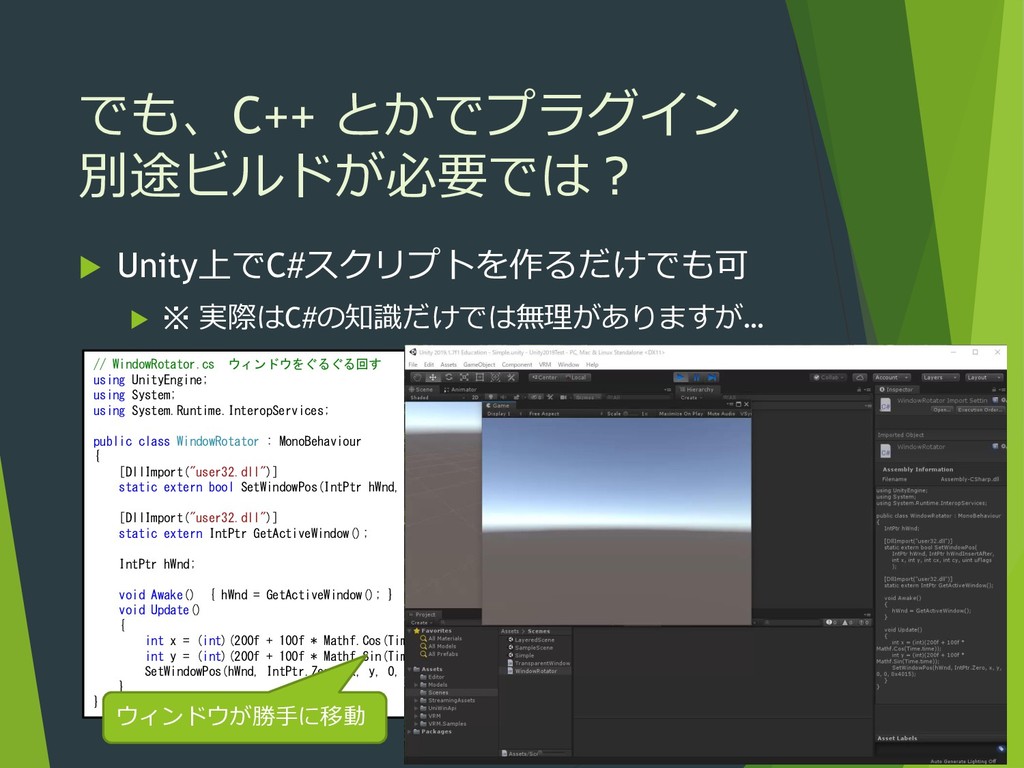Select the combined Transform tool

click(x=496, y=377)
